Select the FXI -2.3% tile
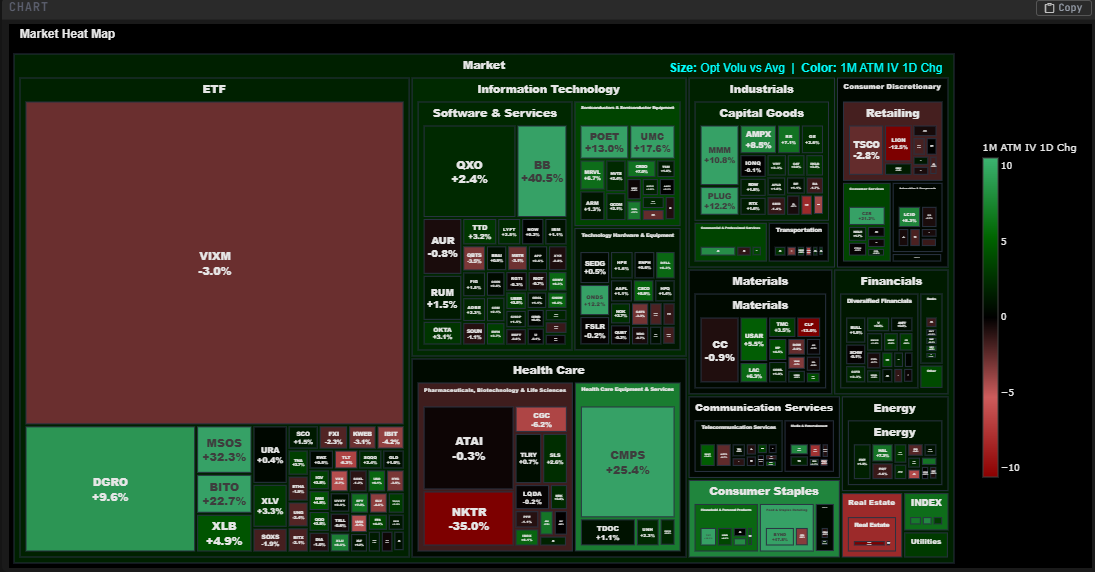 coord(334,437)
